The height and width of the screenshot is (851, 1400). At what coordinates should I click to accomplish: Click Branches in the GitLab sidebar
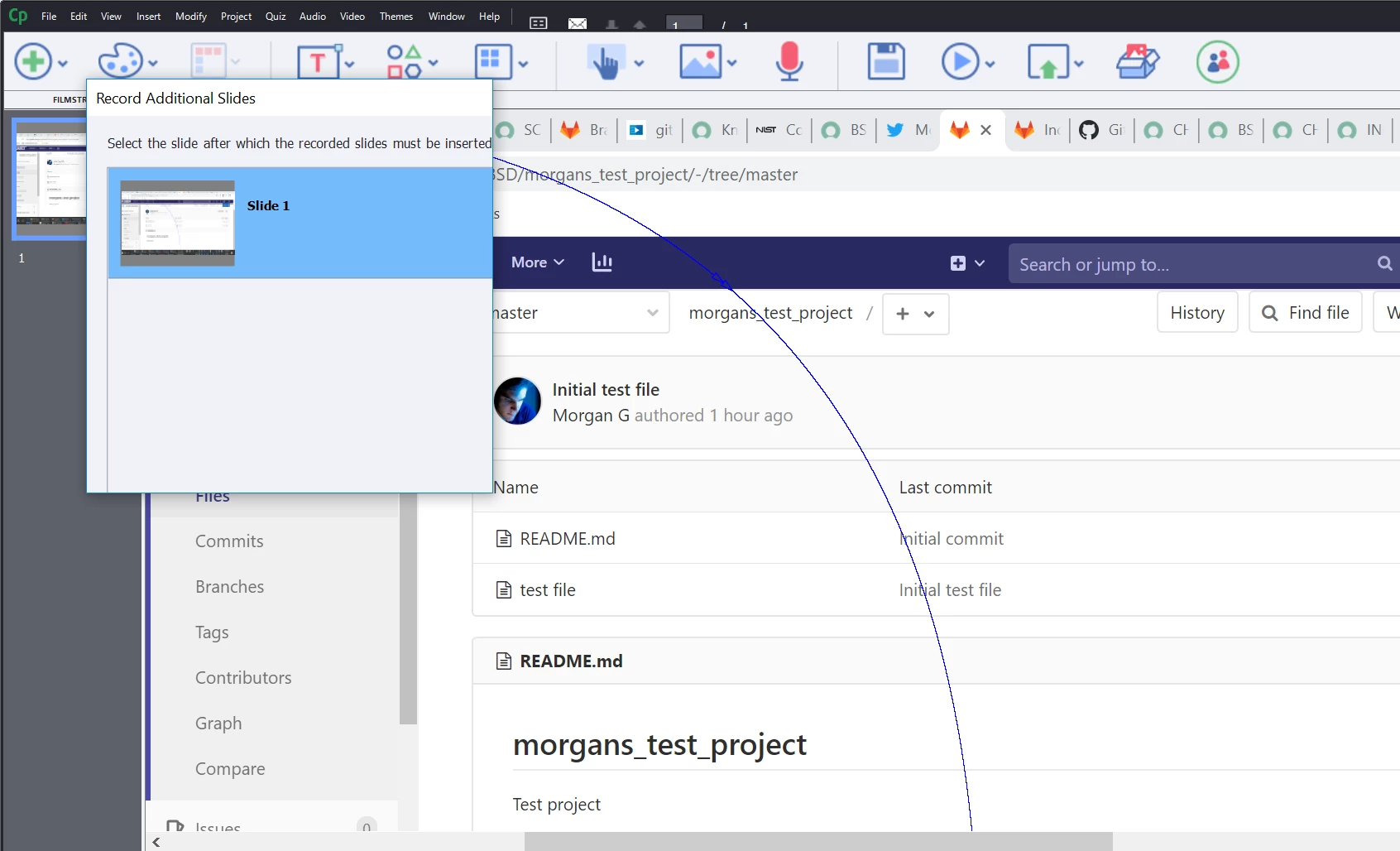tap(229, 587)
